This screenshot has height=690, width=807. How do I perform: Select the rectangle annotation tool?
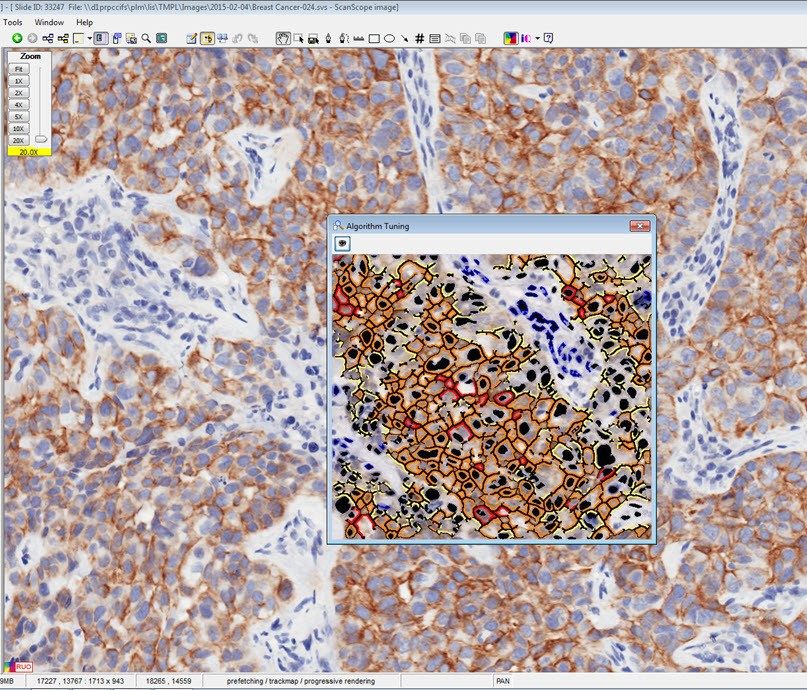pyautogui.click(x=374, y=38)
